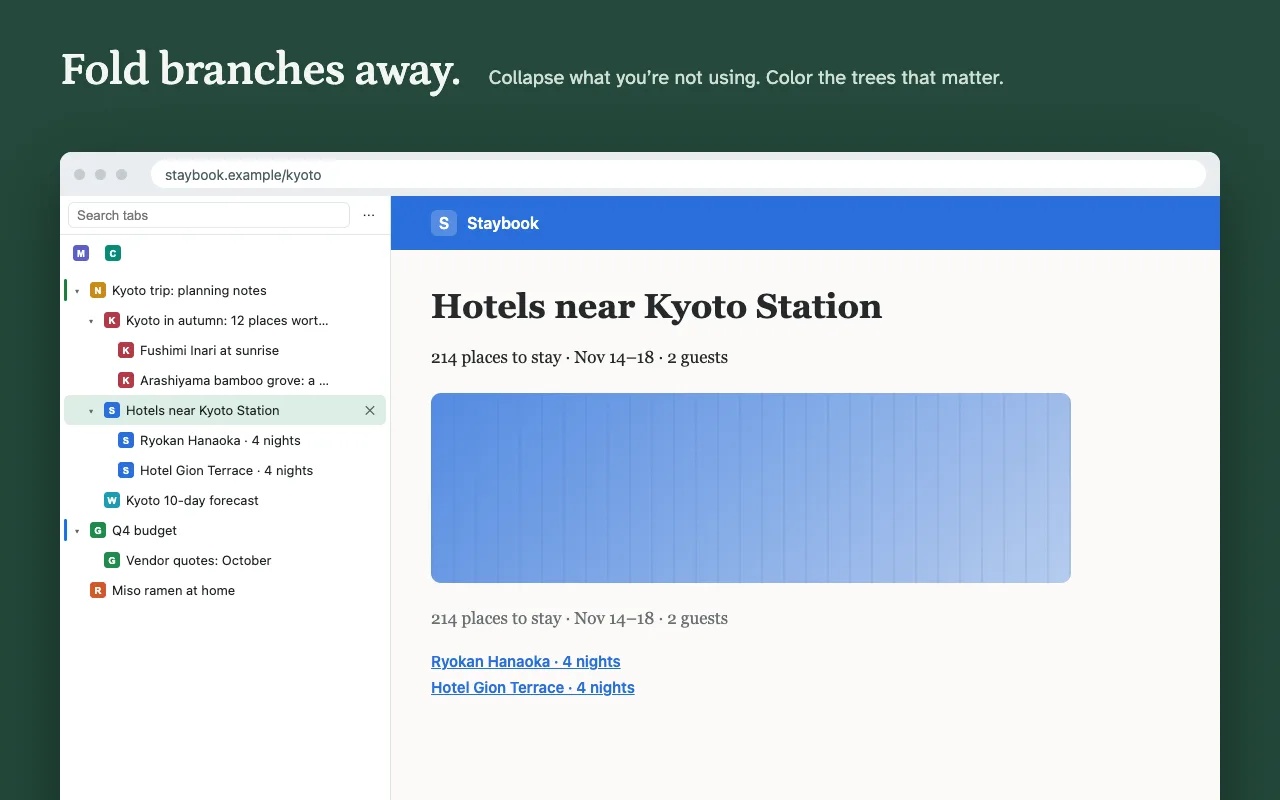Click the Kyoto trip planning notes favicon
The image size is (1280, 800).
98,290
